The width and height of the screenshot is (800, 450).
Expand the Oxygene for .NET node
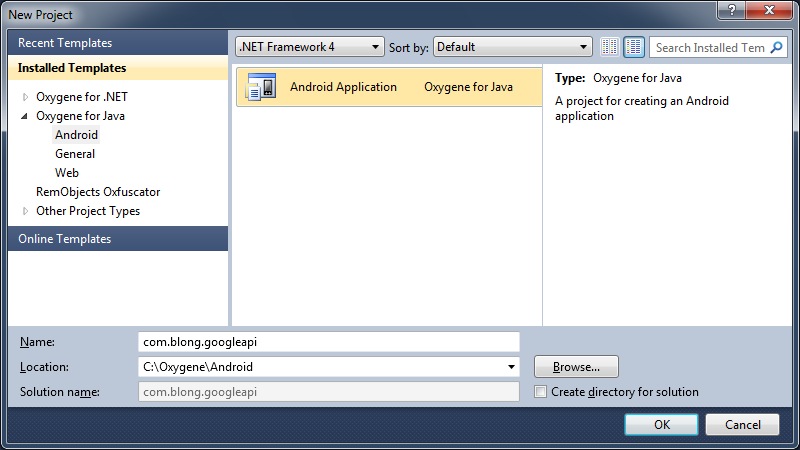coord(25,98)
